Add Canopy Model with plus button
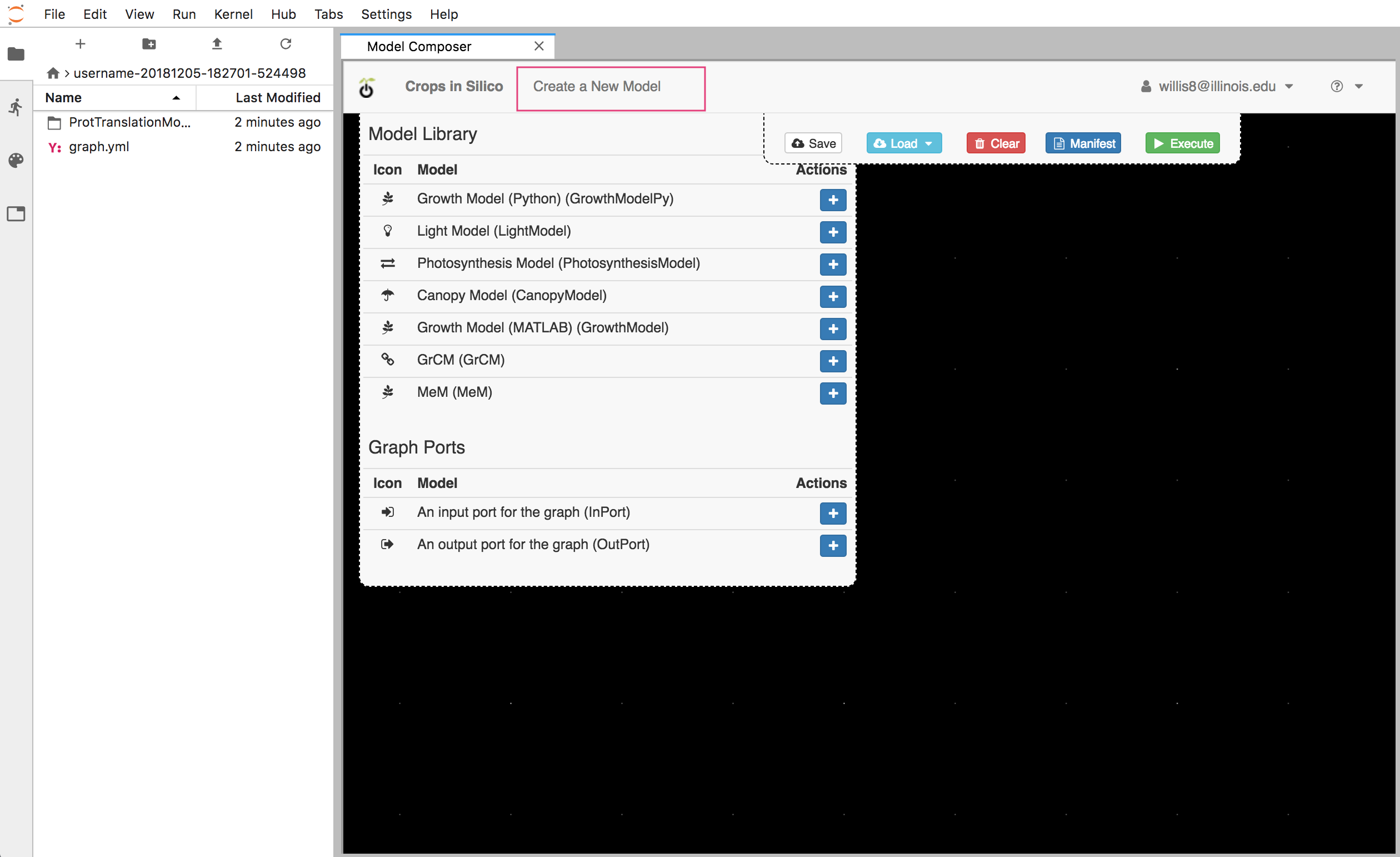The image size is (1400, 857). (x=832, y=296)
